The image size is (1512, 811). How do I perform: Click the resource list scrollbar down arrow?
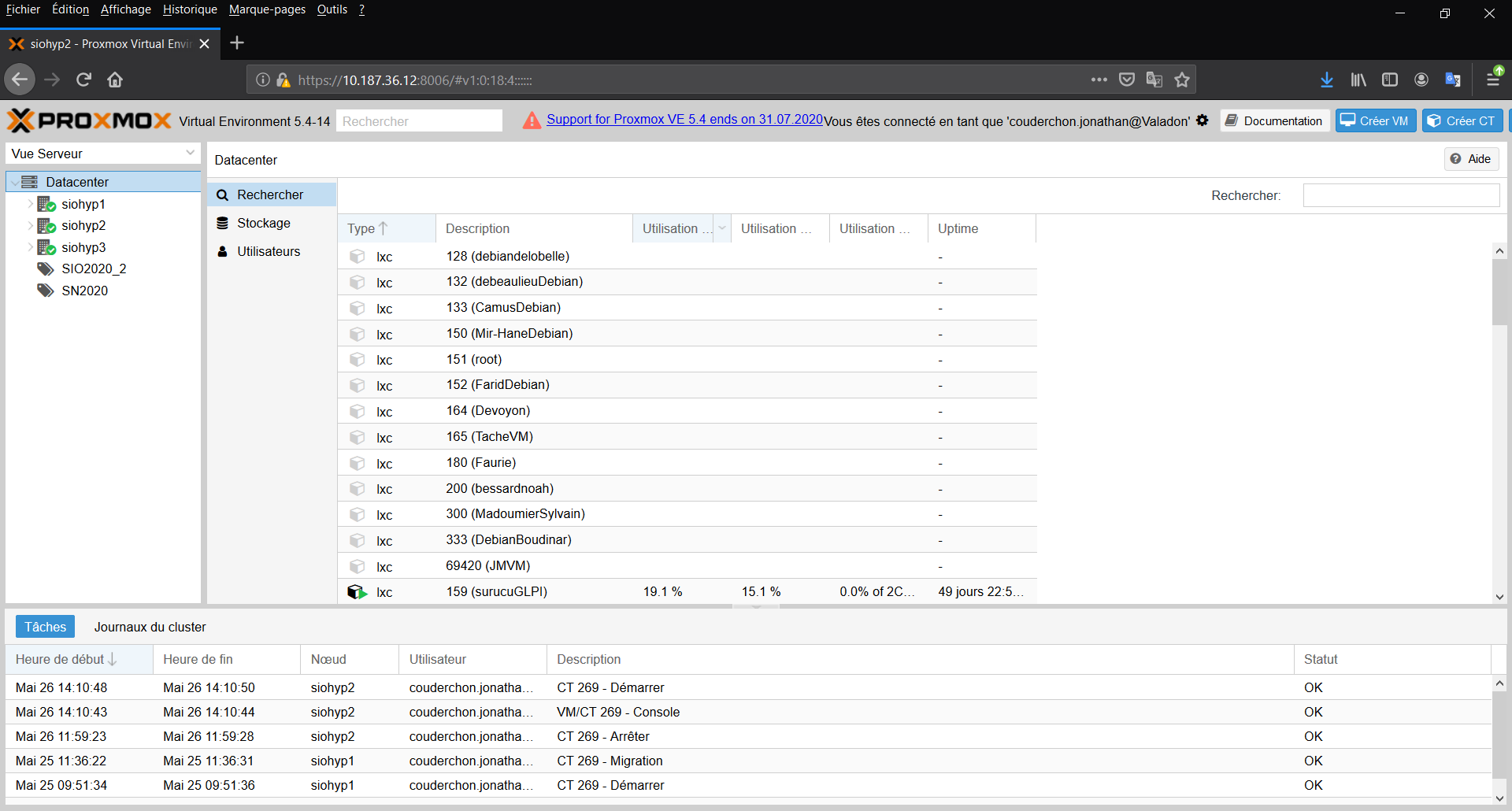point(1499,597)
